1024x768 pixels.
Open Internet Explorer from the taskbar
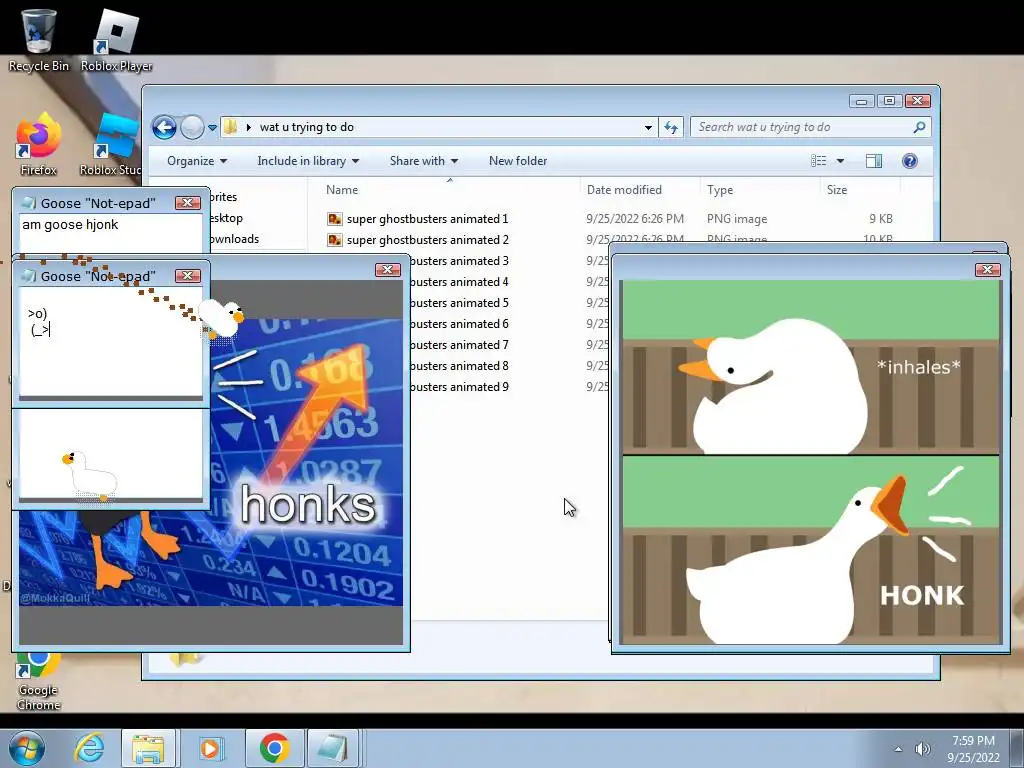tap(88, 748)
